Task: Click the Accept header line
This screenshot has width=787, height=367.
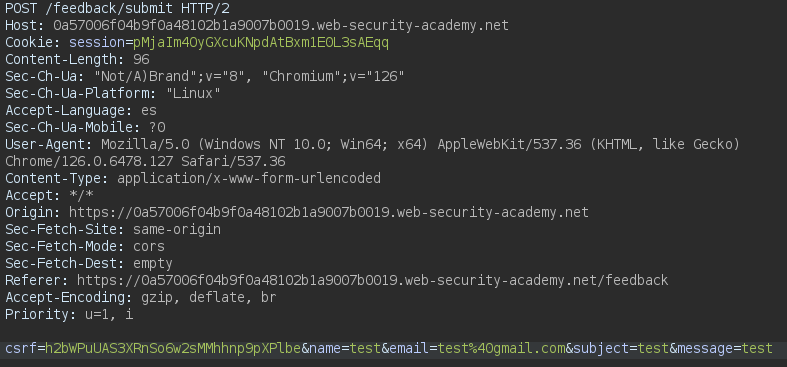Action: coord(49,195)
